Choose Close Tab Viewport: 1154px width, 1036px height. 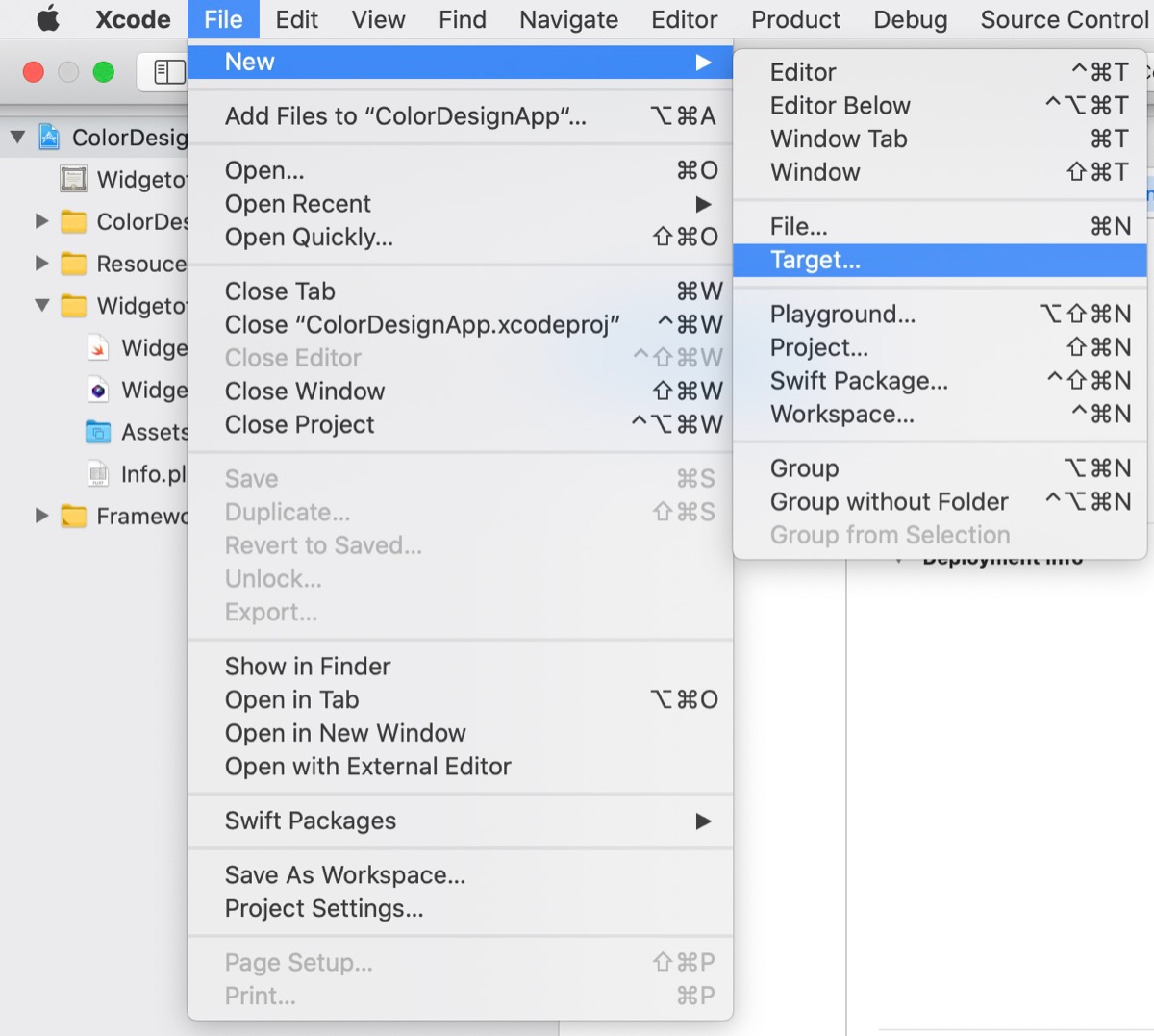pyautogui.click(x=461, y=291)
